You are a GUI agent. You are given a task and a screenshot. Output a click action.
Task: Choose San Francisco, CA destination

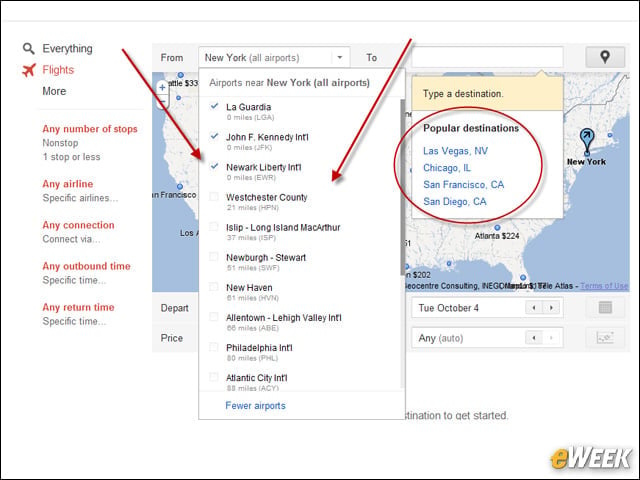(x=464, y=184)
